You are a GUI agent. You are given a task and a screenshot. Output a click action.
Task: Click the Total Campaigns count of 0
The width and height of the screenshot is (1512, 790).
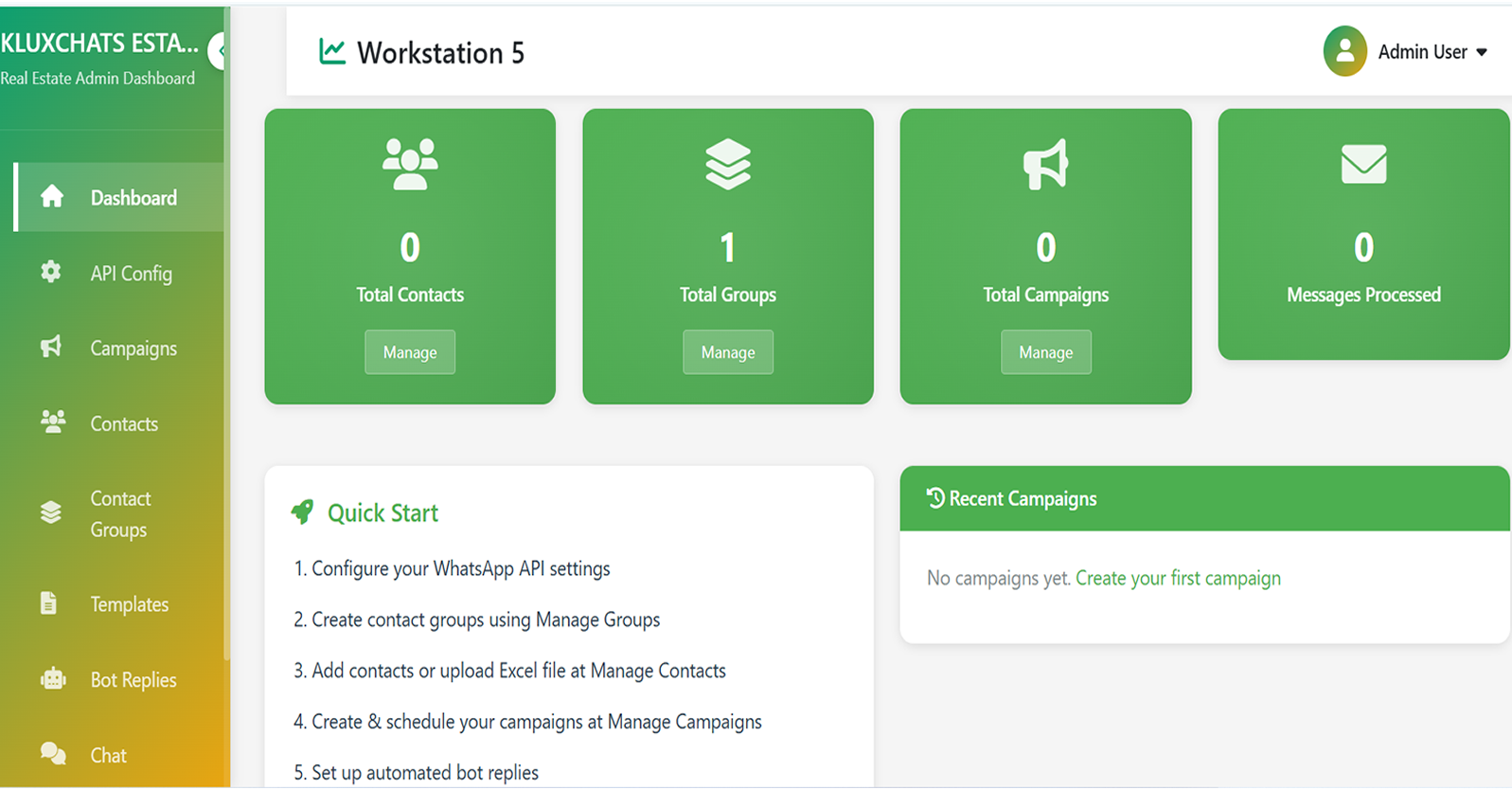pos(1046,247)
